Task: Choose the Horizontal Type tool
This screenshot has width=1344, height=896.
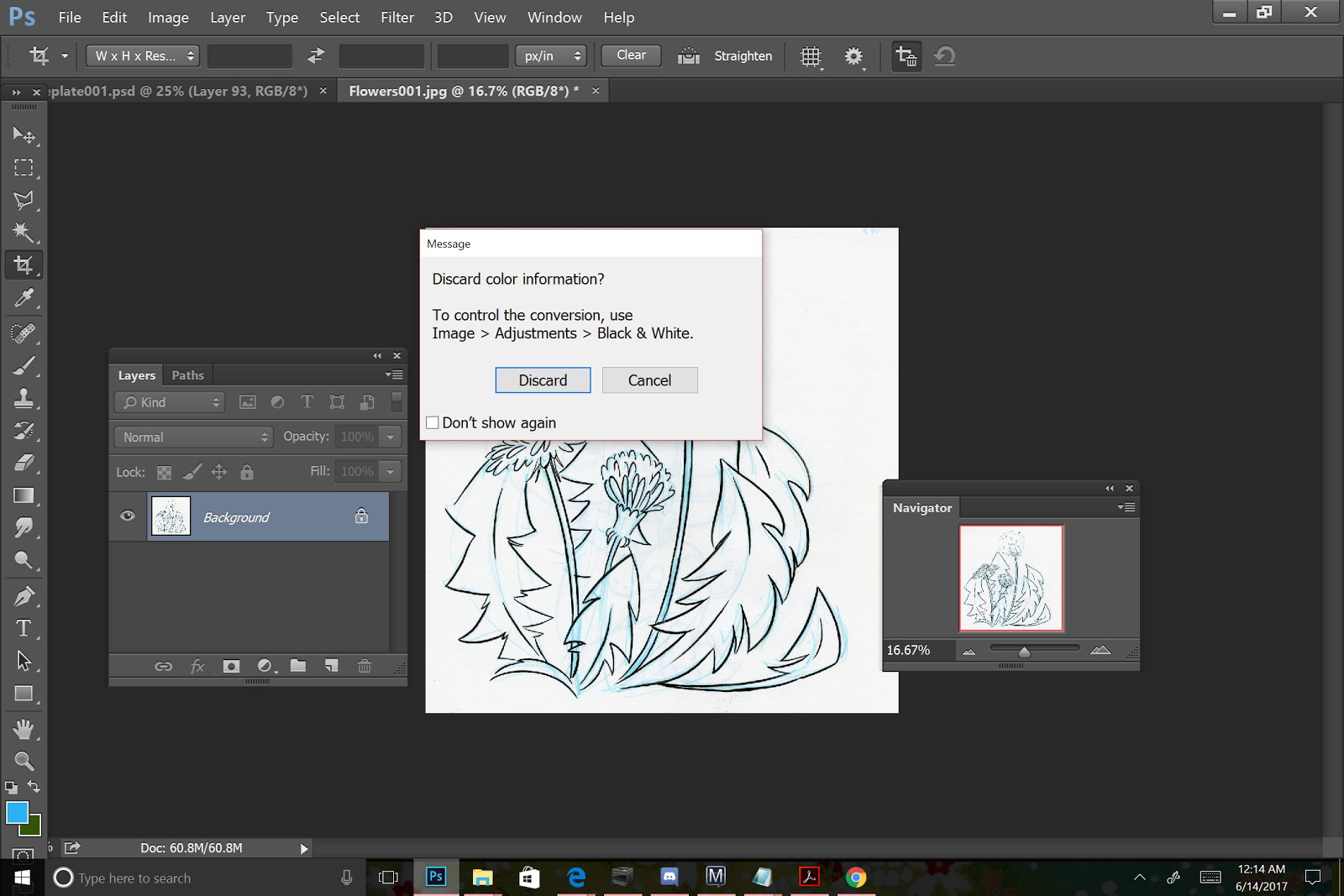Action: point(23,628)
